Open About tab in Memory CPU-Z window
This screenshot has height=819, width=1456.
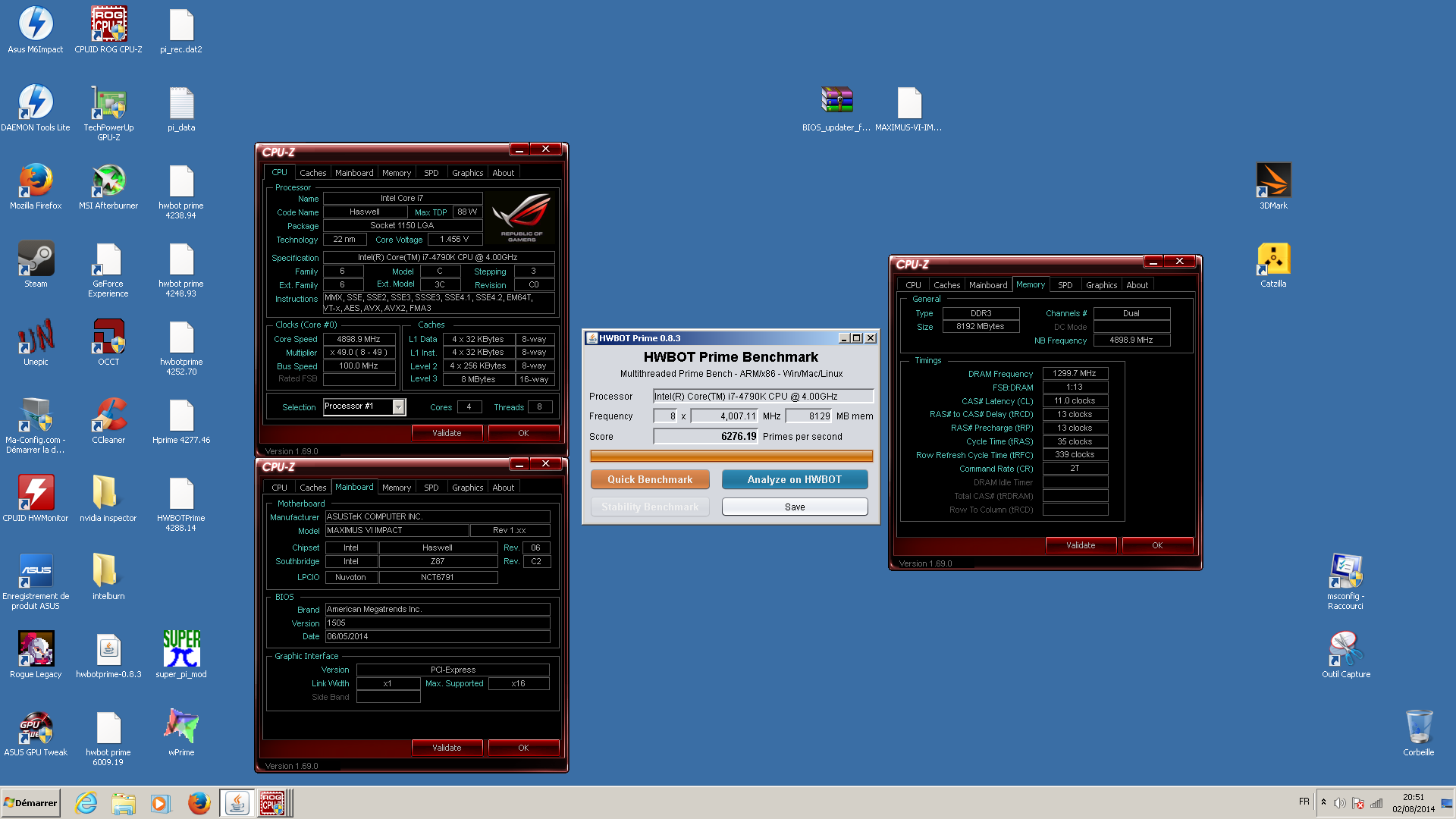point(1137,285)
